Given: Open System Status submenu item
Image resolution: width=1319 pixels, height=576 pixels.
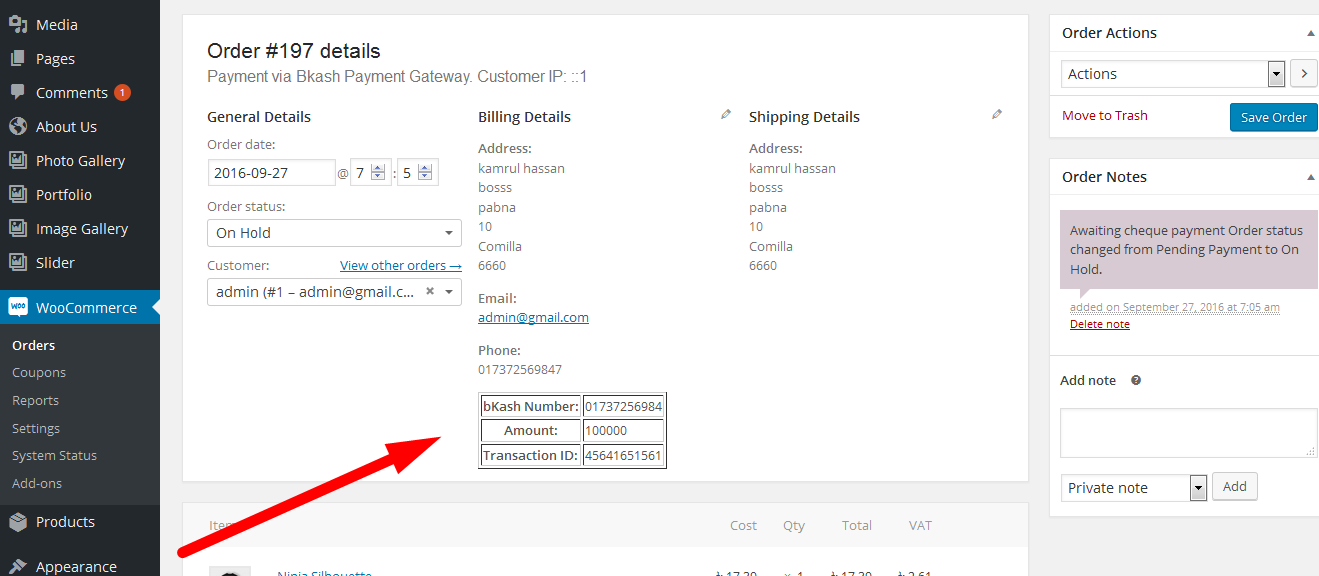Looking at the screenshot, I should click(54, 455).
